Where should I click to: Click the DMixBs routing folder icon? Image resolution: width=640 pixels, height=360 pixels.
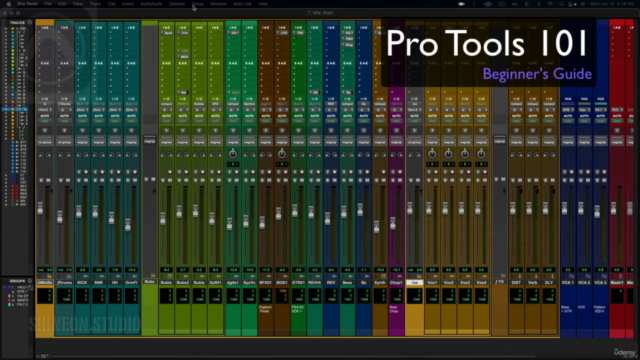tap(49, 276)
